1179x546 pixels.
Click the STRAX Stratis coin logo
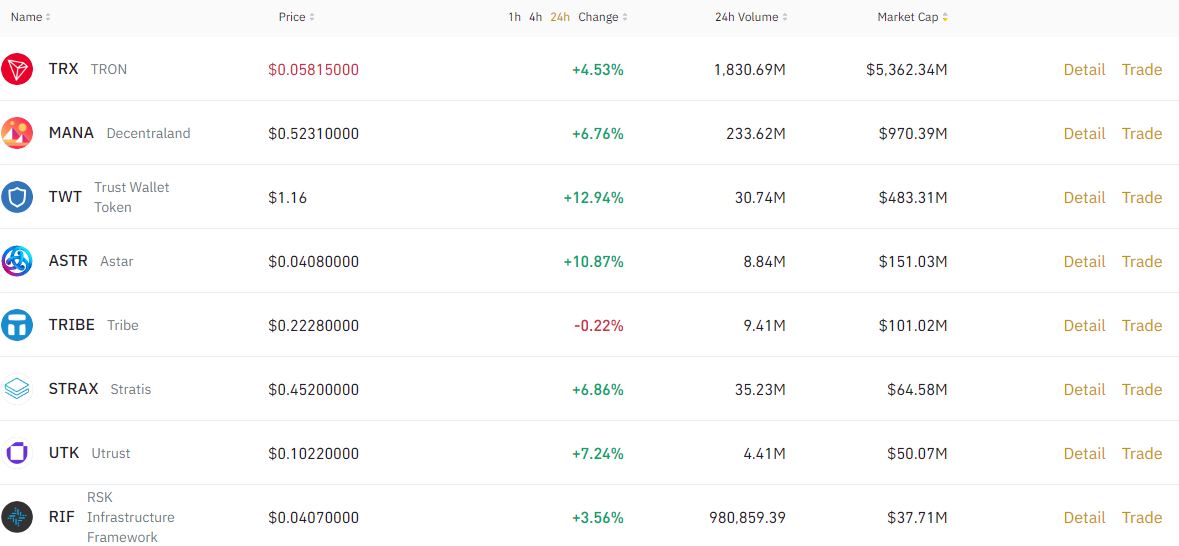pyautogui.click(x=17, y=389)
